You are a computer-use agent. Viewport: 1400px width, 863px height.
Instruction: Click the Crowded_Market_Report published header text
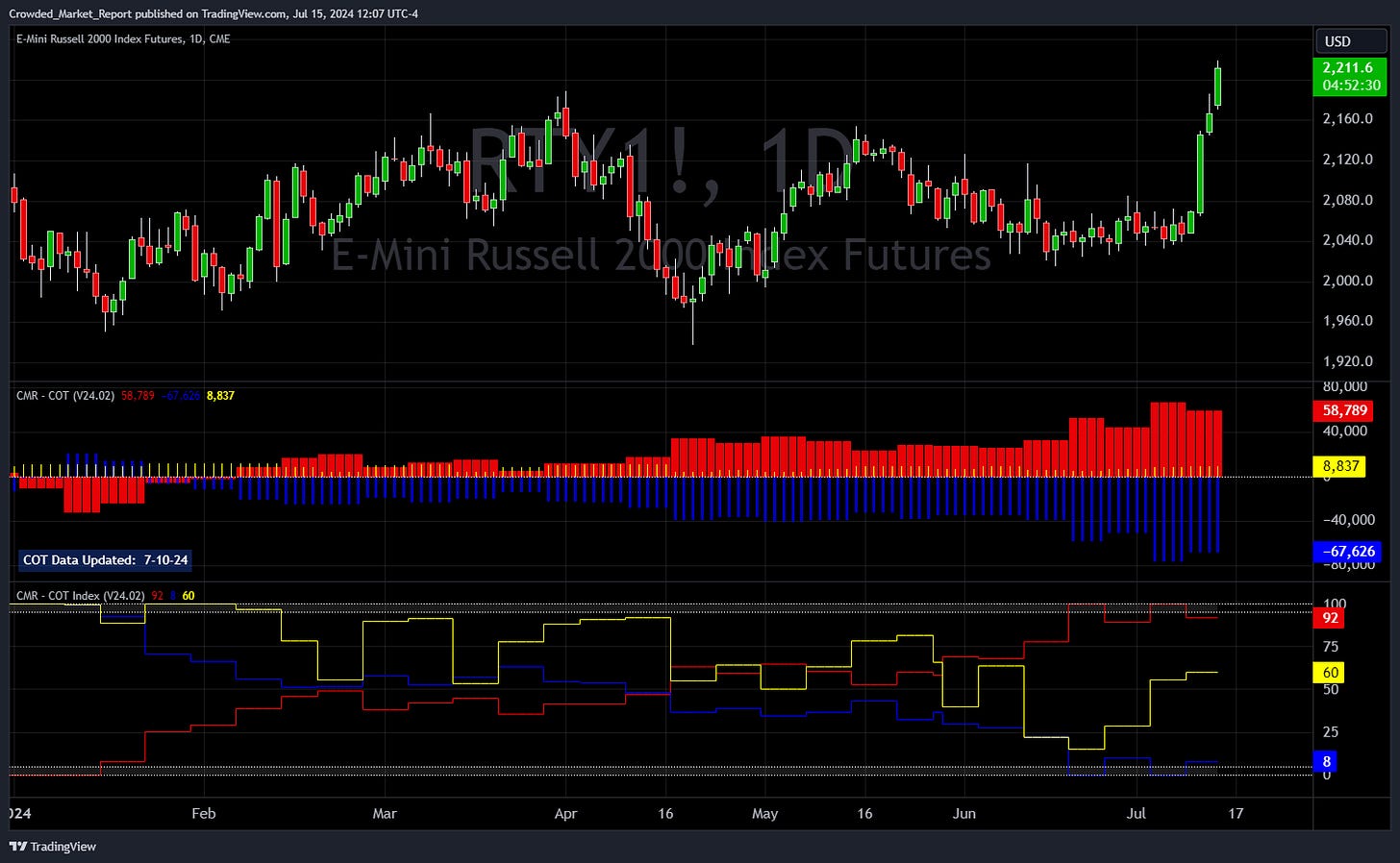(x=213, y=13)
